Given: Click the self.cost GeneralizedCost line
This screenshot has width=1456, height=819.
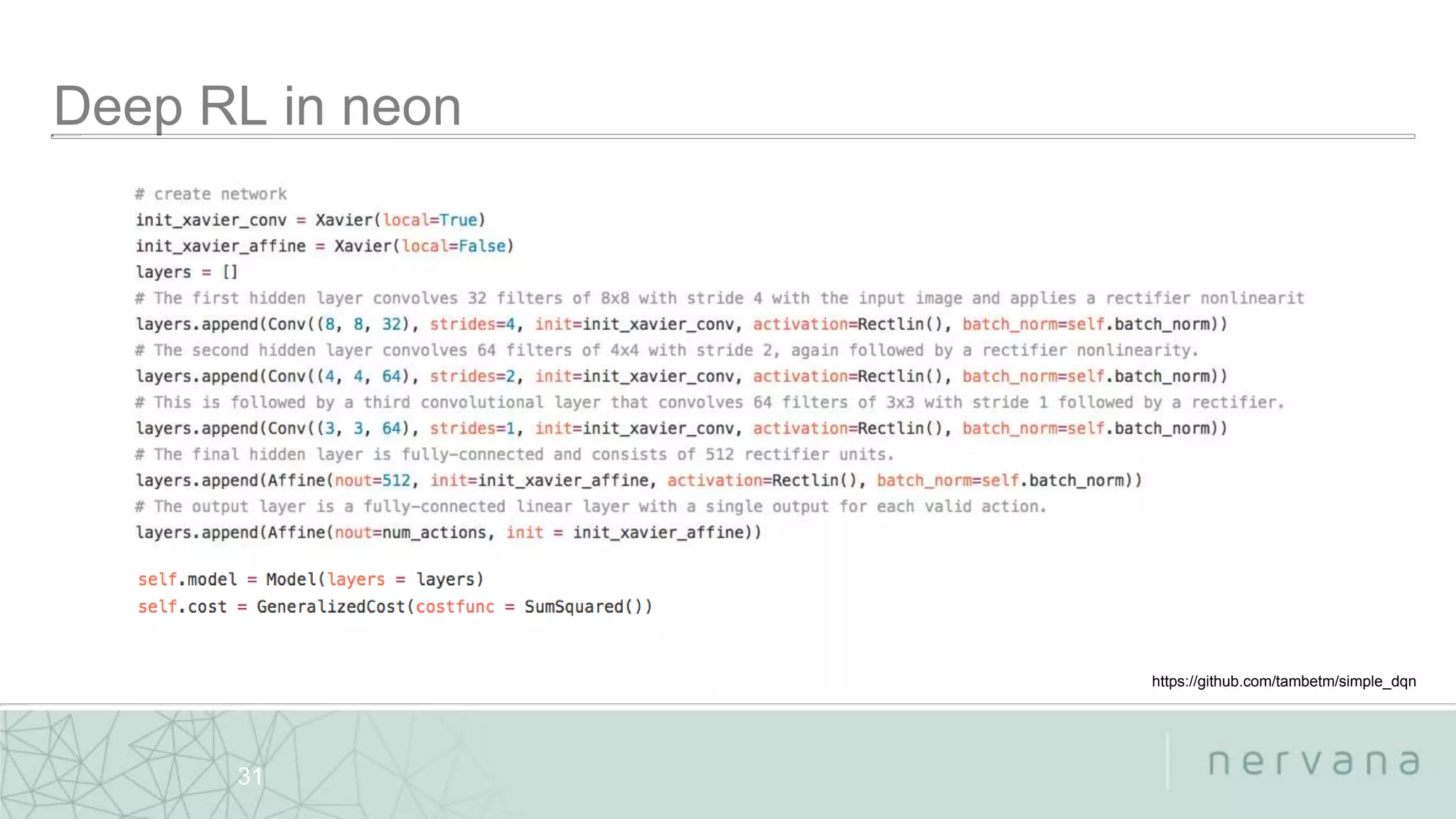Looking at the screenshot, I should click(x=395, y=606).
